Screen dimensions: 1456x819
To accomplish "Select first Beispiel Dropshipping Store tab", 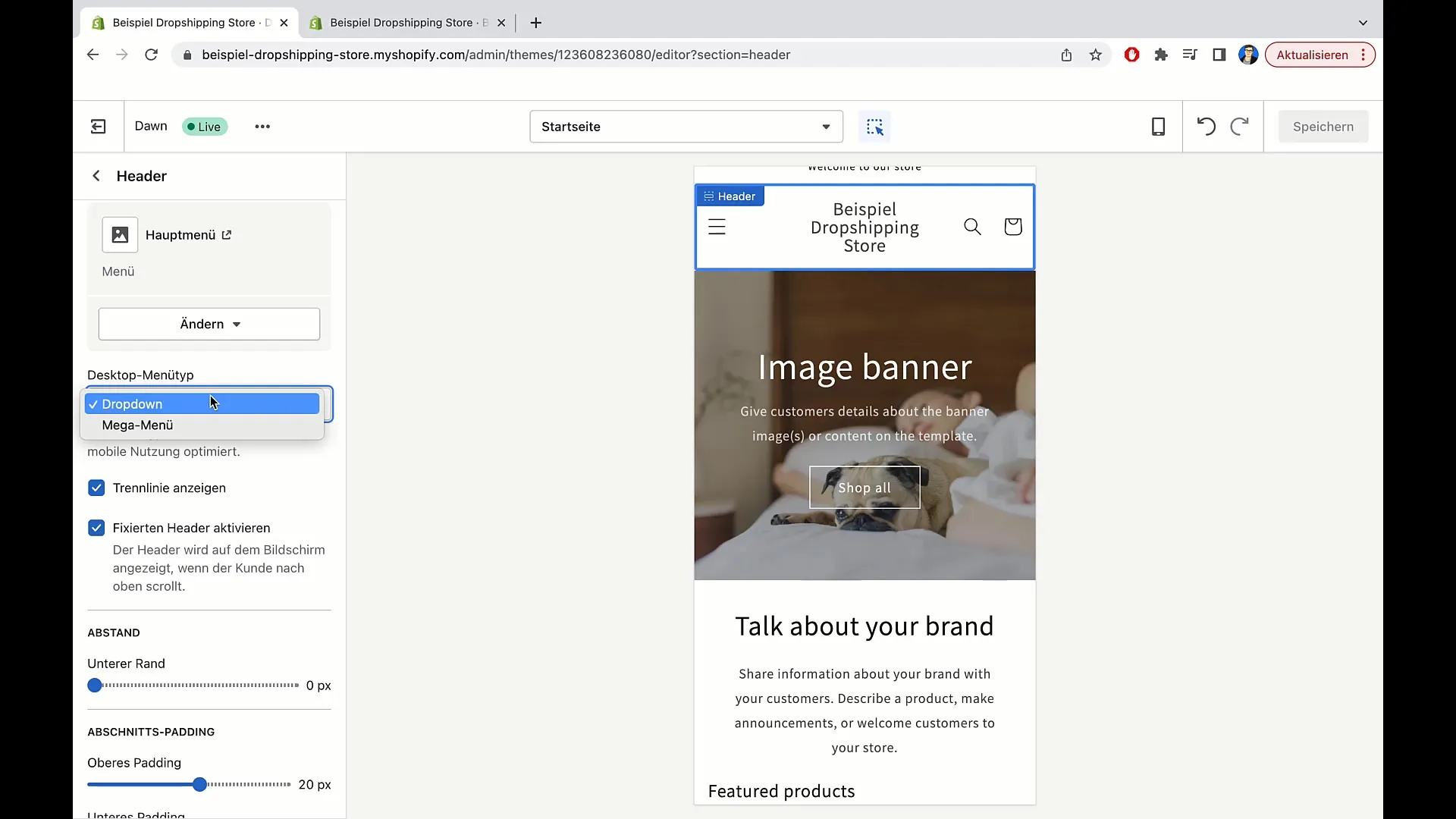I will point(189,23).
